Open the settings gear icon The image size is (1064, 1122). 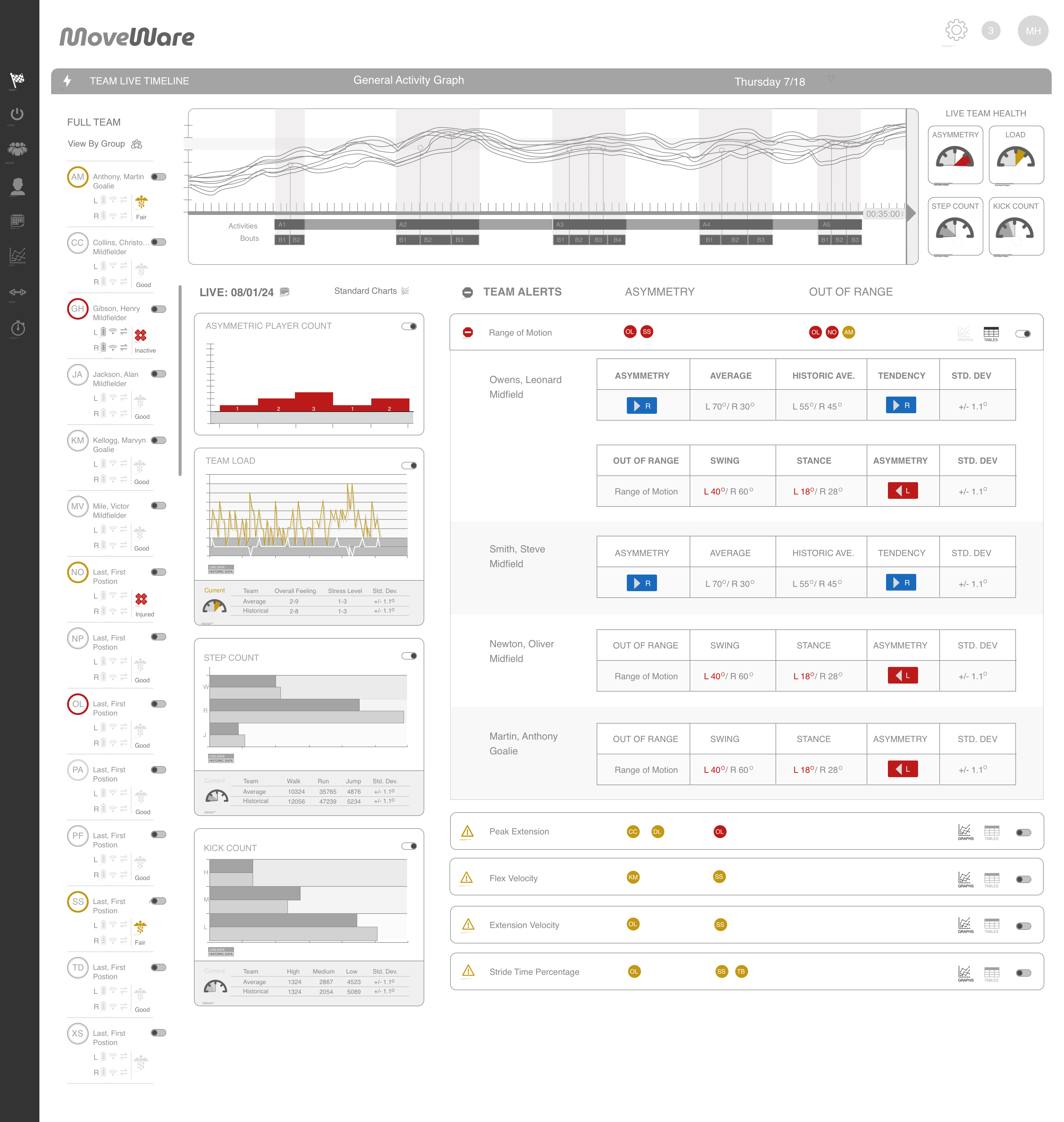pyautogui.click(x=956, y=30)
